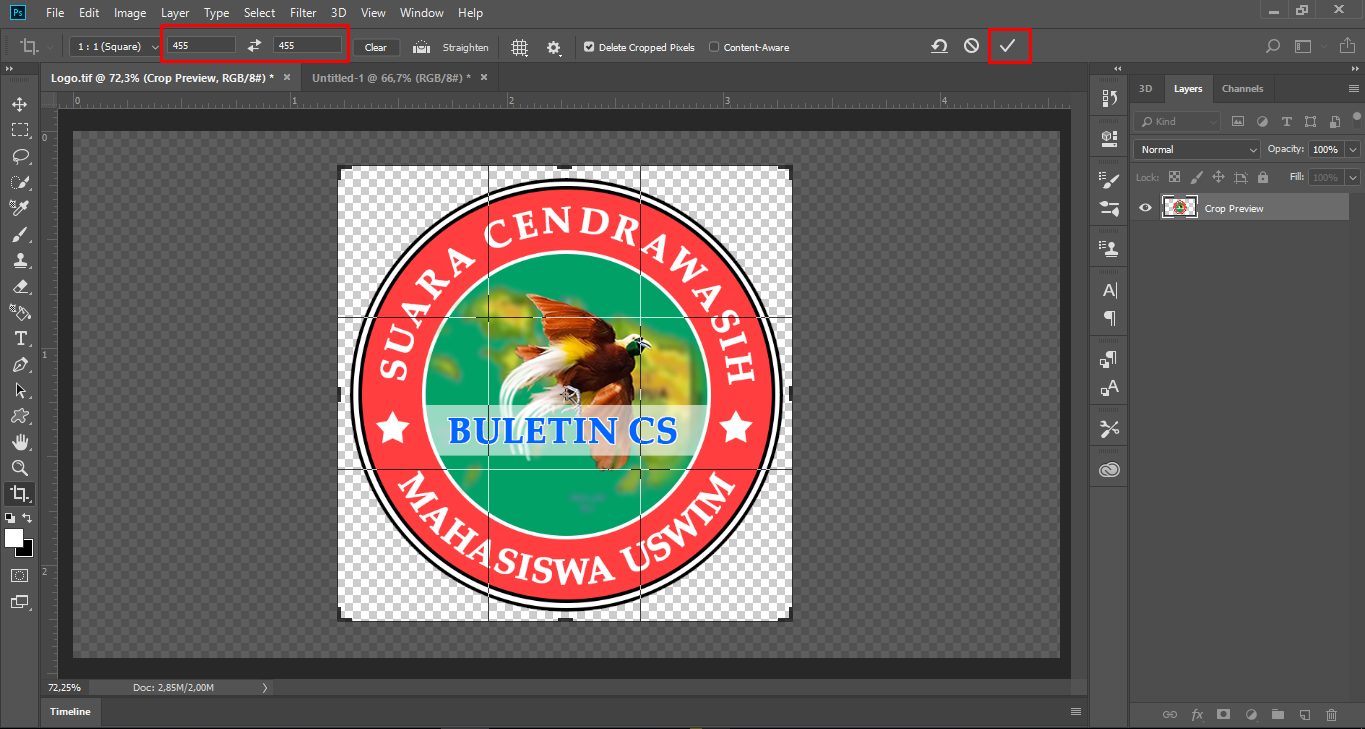The image size is (1365, 729).
Task: Select the Lasso tool
Action: point(19,156)
